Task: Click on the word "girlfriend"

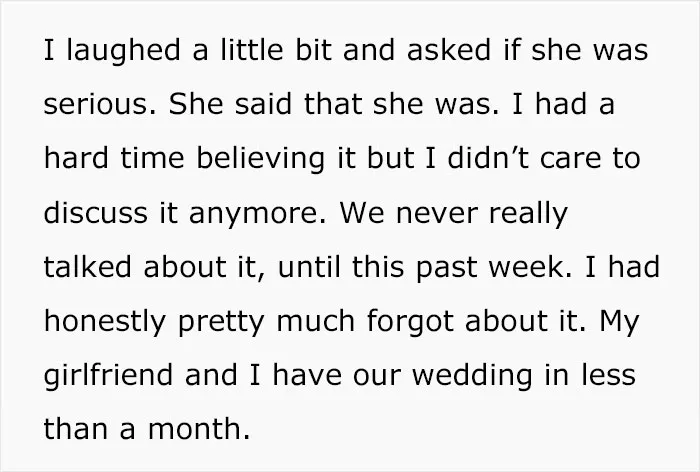Action: pyautogui.click(x=108, y=376)
